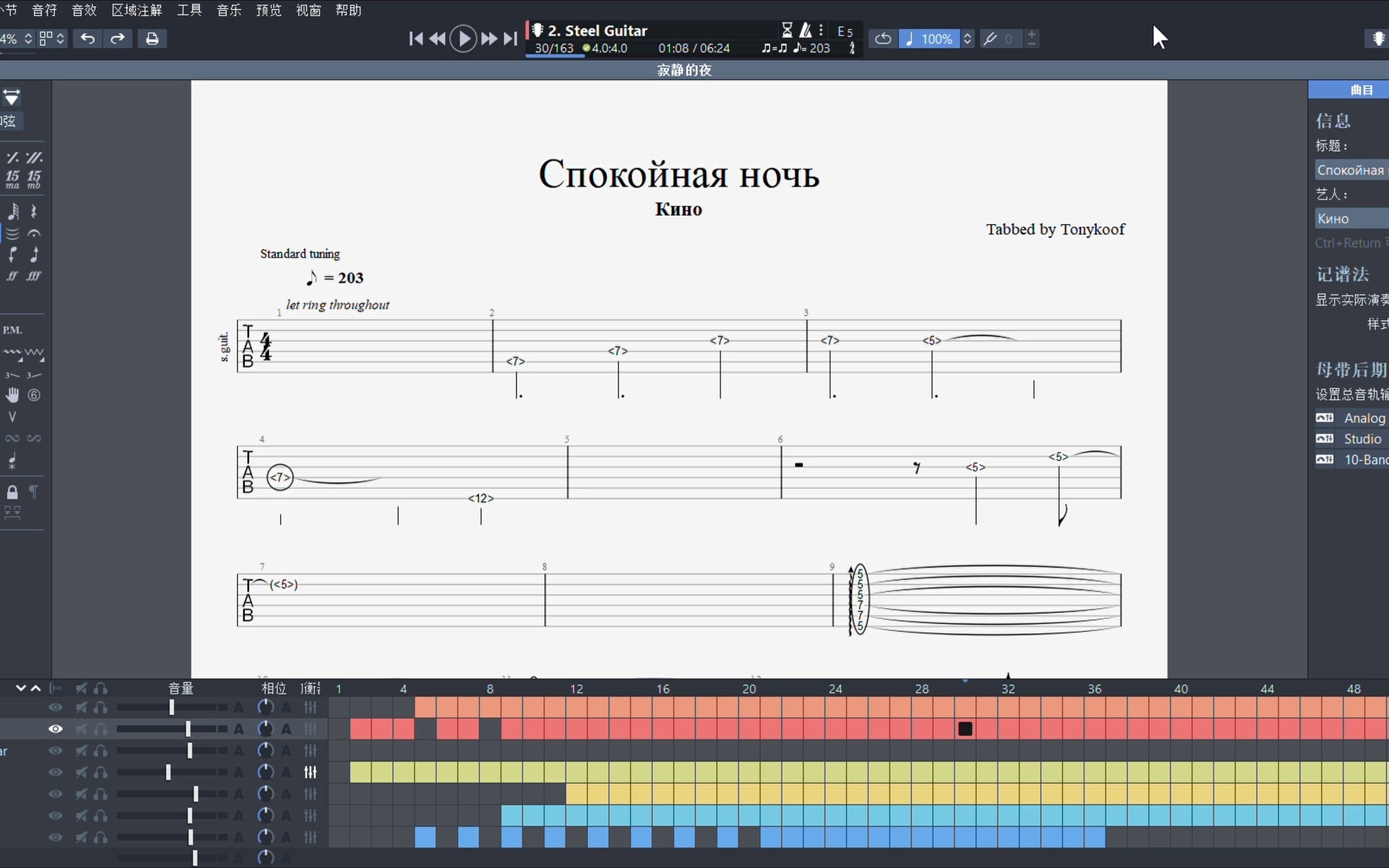Mute the top orange track
Screen dimensions: 1389x868
(x=81, y=707)
